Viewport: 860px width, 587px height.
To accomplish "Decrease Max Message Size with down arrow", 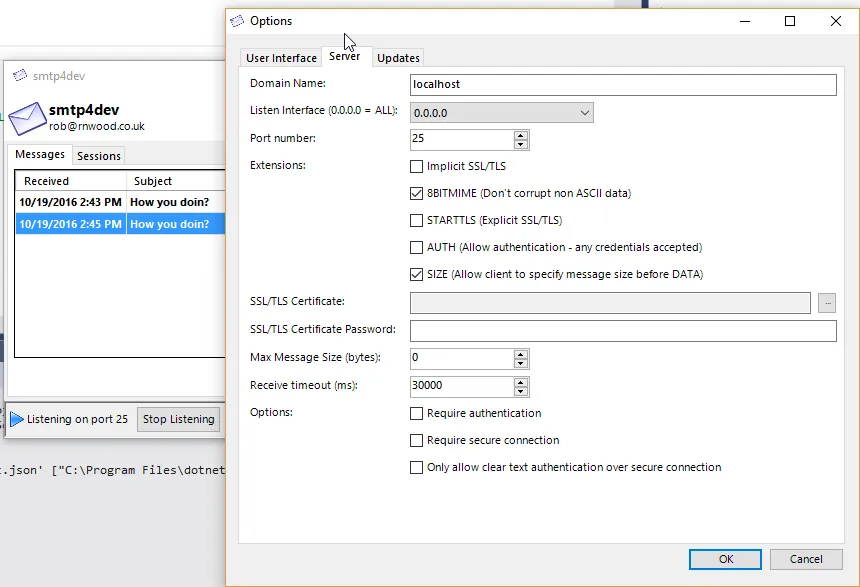I will (x=520, y=364).
